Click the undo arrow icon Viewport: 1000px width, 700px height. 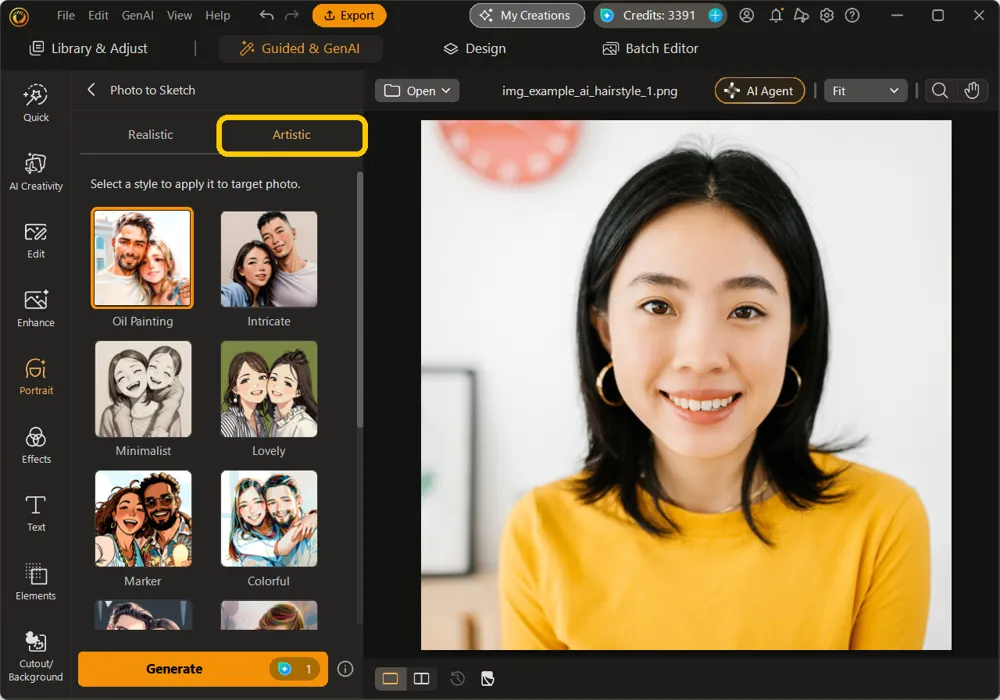point(267,15)
